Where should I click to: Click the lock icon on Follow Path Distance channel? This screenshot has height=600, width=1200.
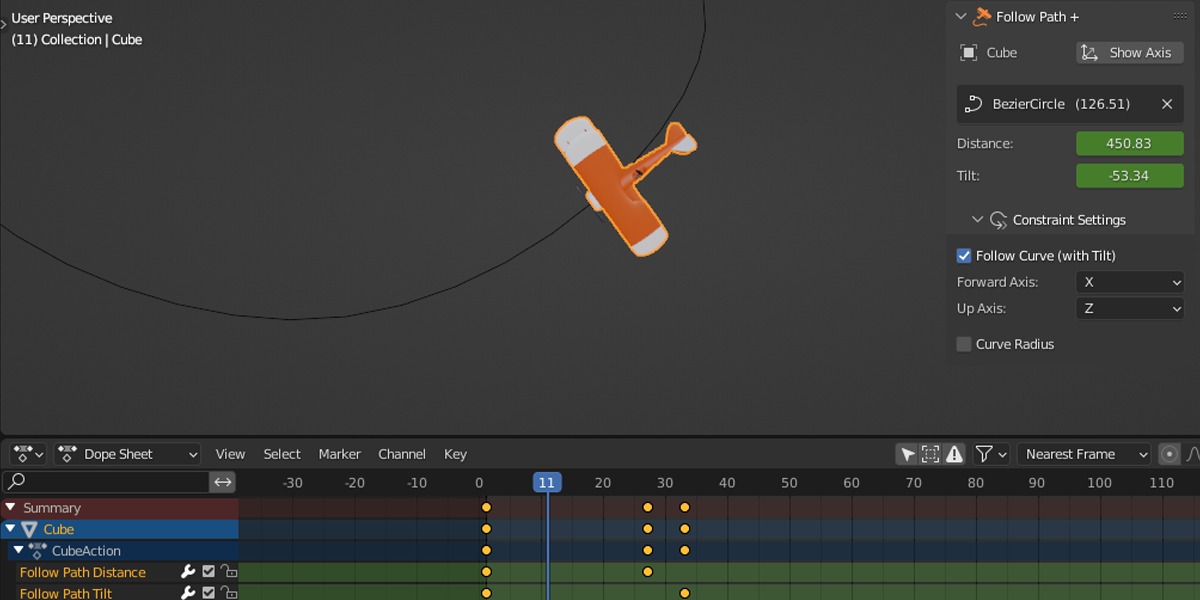point(229,572)
